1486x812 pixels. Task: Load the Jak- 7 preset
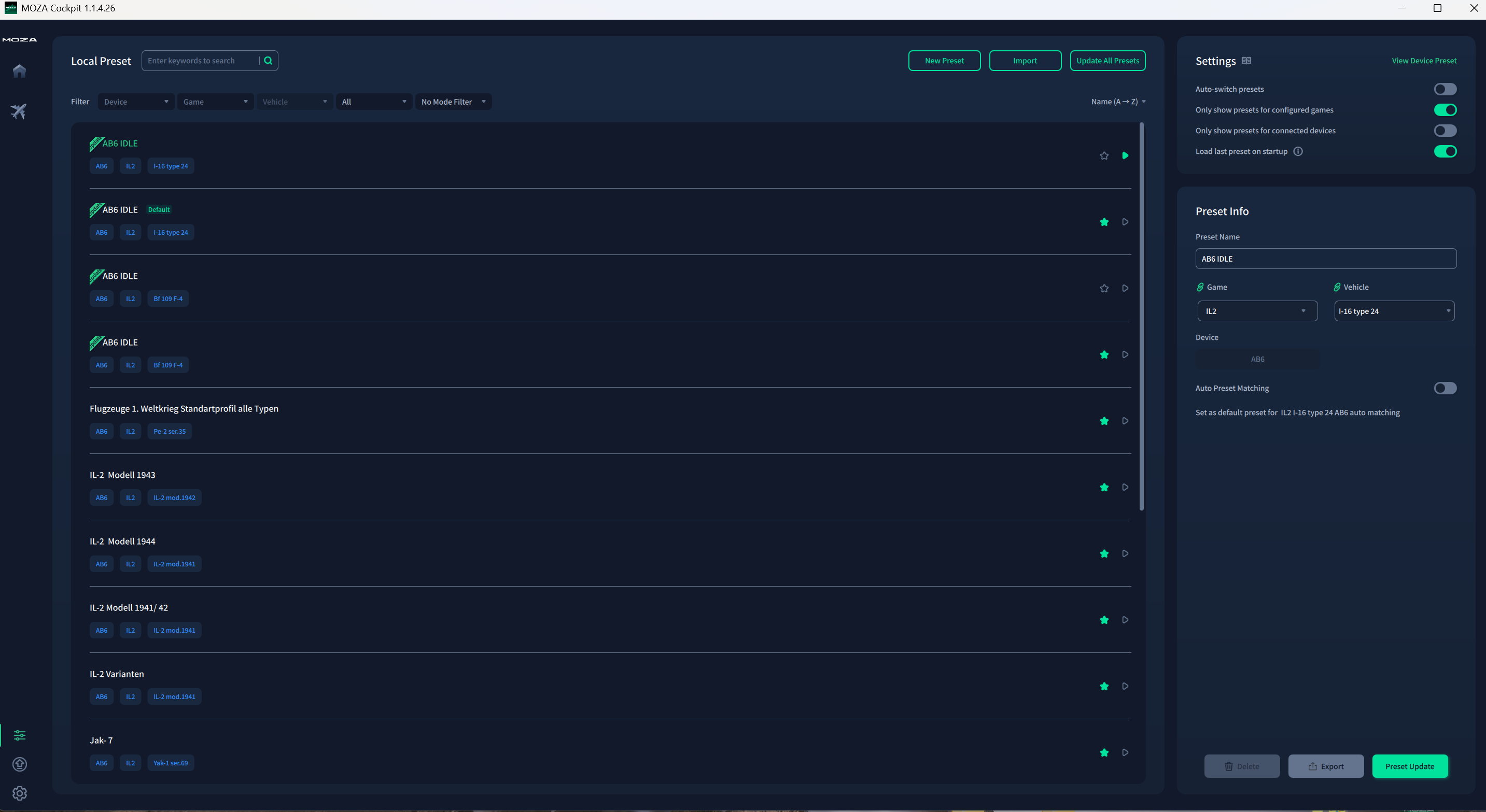(x=1125, y=752)
